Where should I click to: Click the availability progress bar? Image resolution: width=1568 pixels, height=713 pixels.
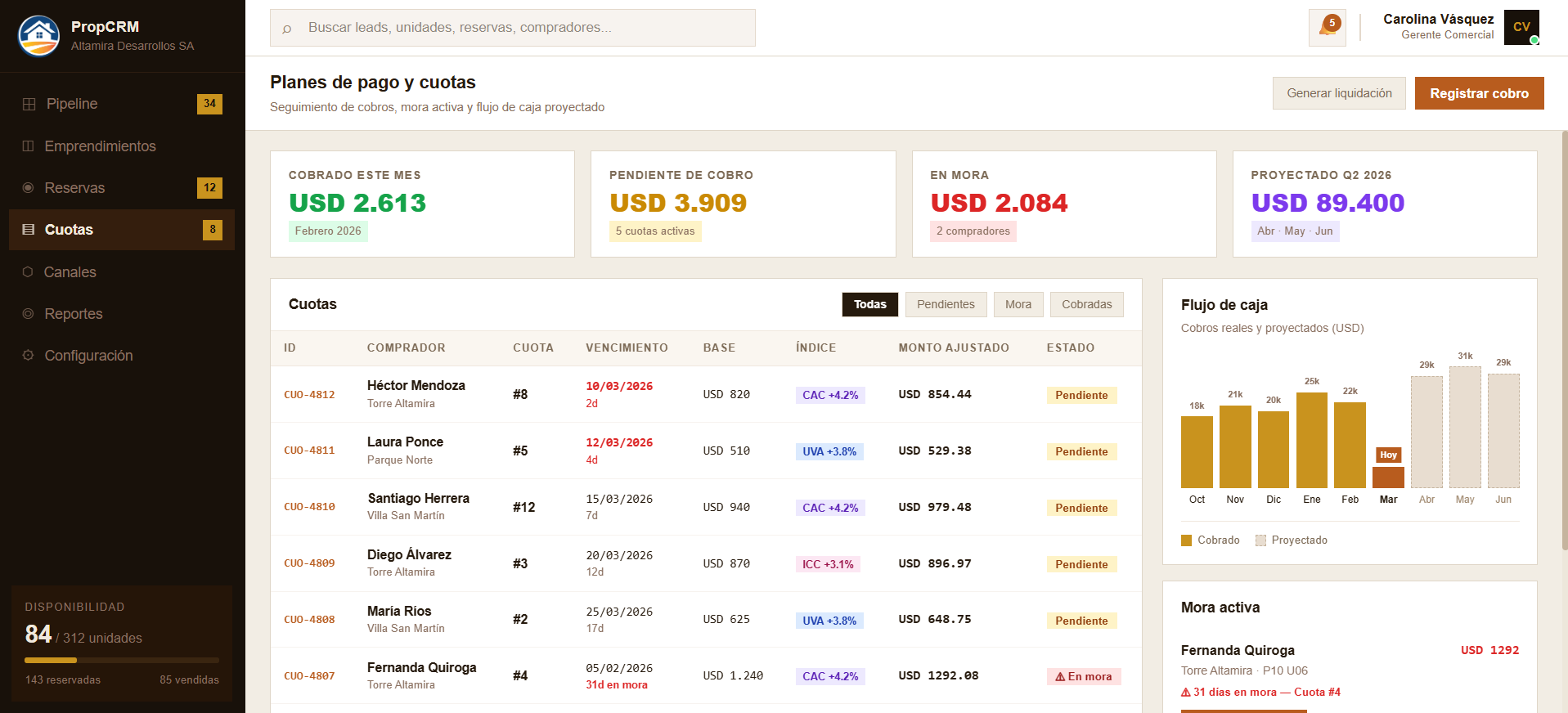click(x=122, y=660)
